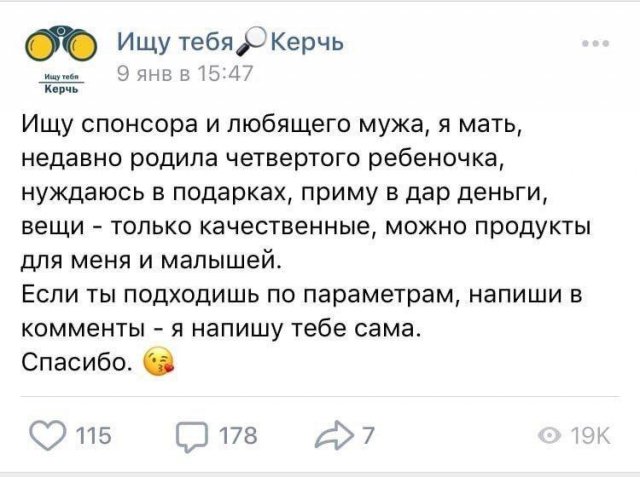Like the post with the heart icon

(46, 435)
